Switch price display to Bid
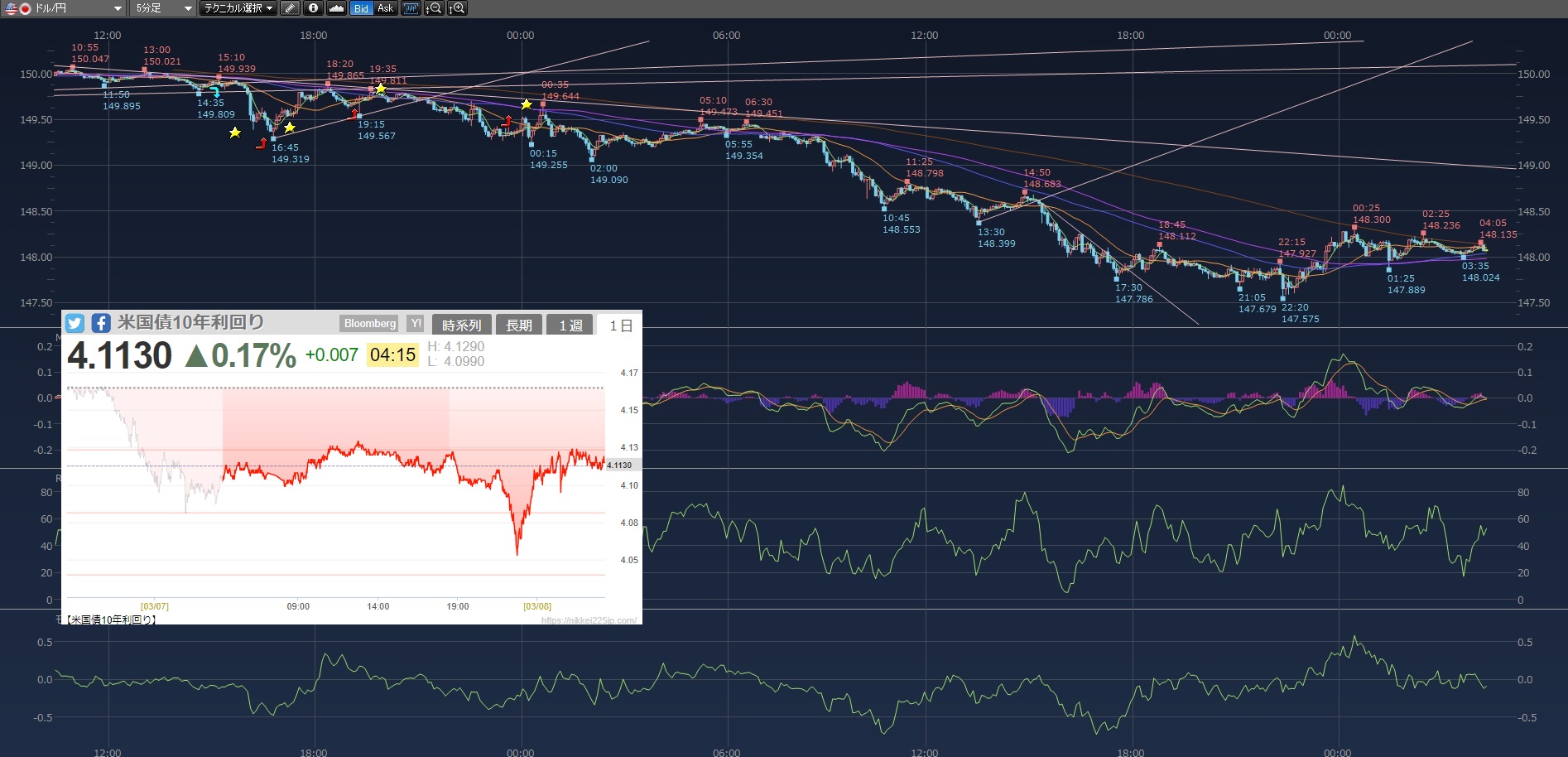The height and width of the screenshot is (757, 1568). click(361, 8)
